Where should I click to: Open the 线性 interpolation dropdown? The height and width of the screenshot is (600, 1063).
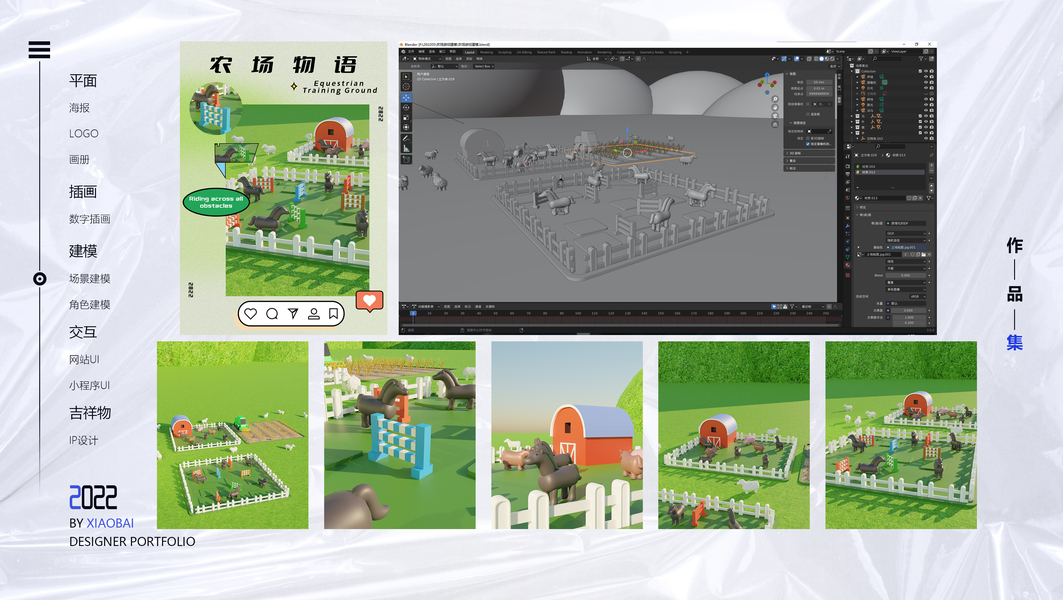[x=906, y=261]
